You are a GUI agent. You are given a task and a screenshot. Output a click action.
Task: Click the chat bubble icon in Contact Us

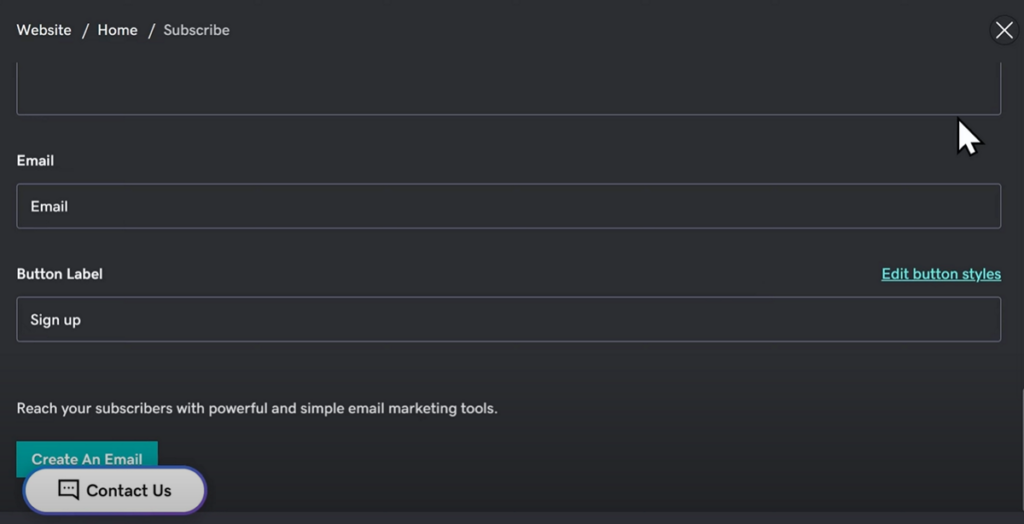click(x=69, y=489)
